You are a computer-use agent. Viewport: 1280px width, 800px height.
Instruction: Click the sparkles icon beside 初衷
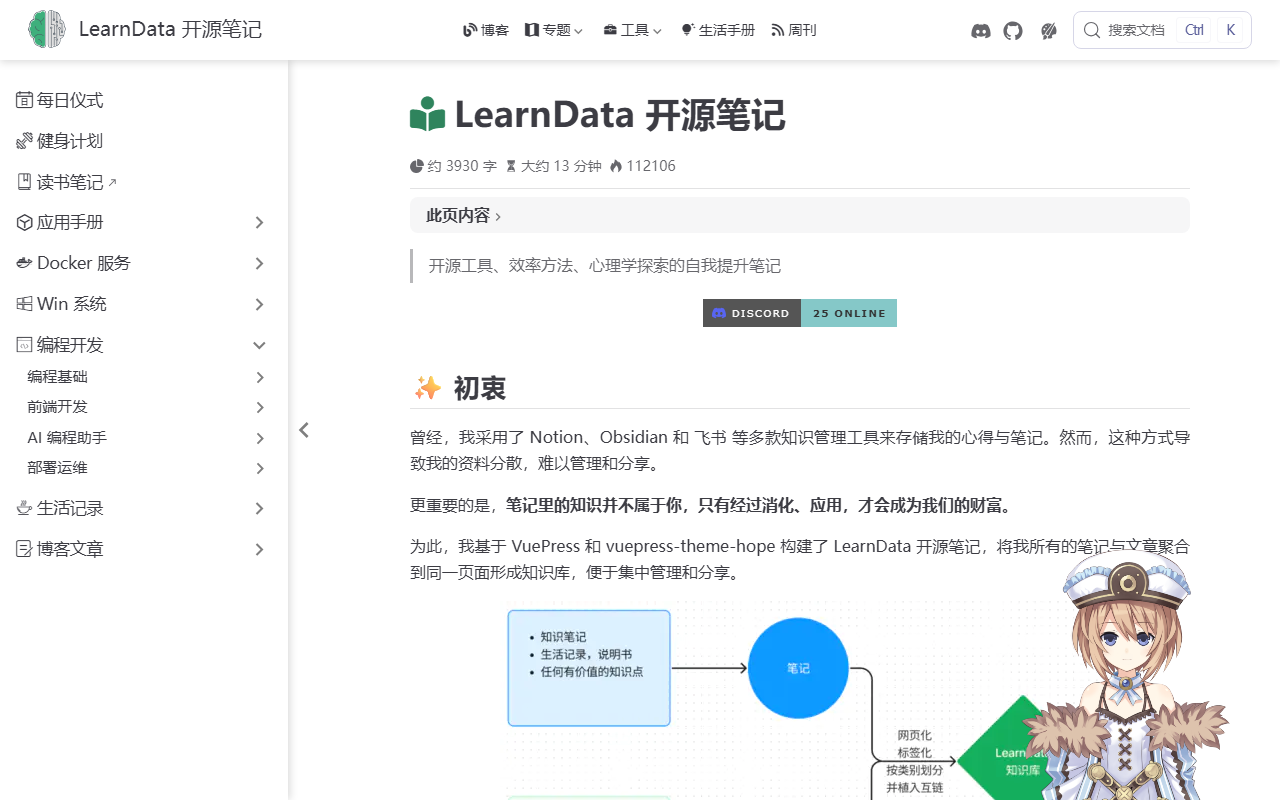pyautogui.click(x=428, y=388)
